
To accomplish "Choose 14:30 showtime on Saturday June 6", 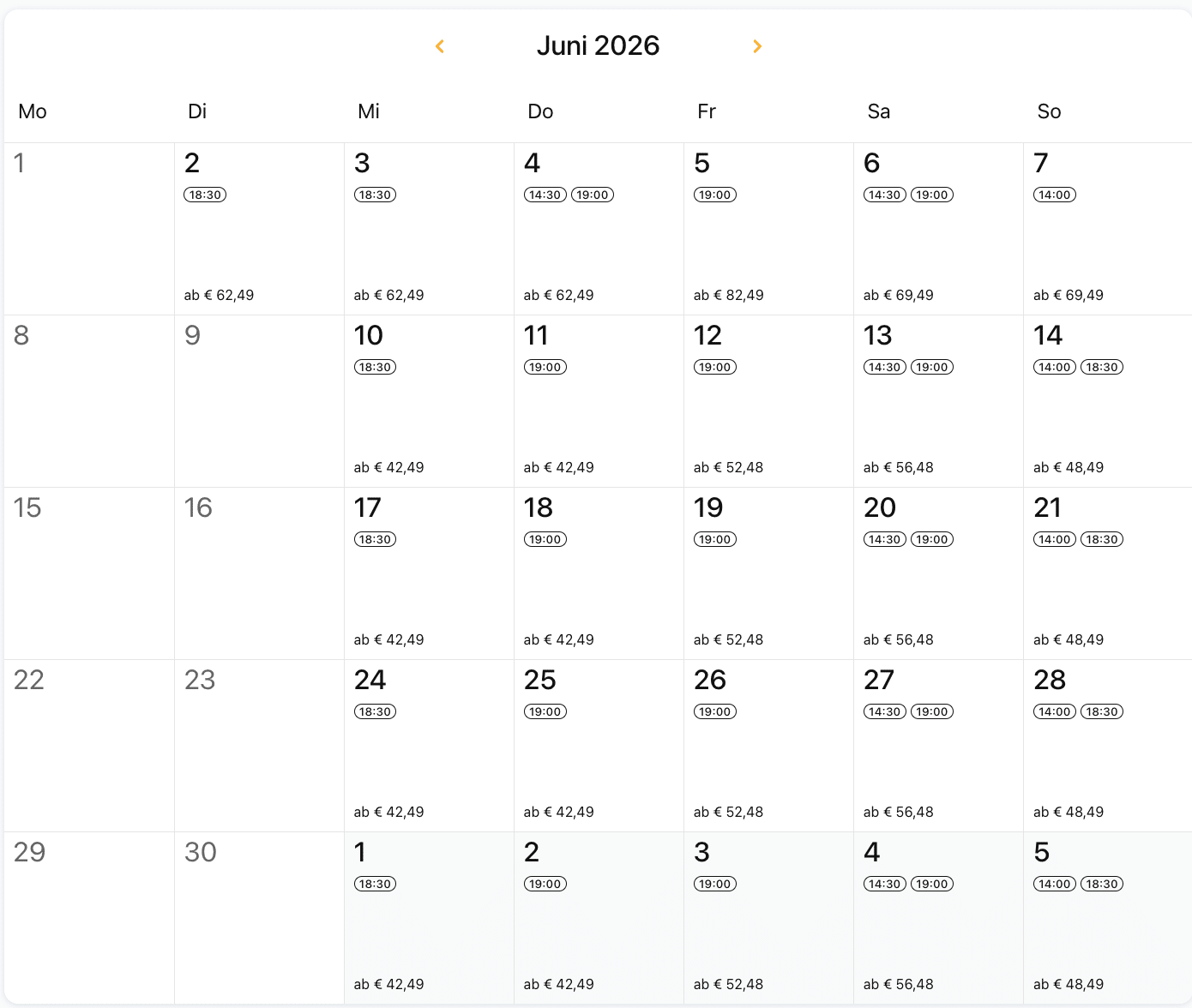I will [884, 195].
